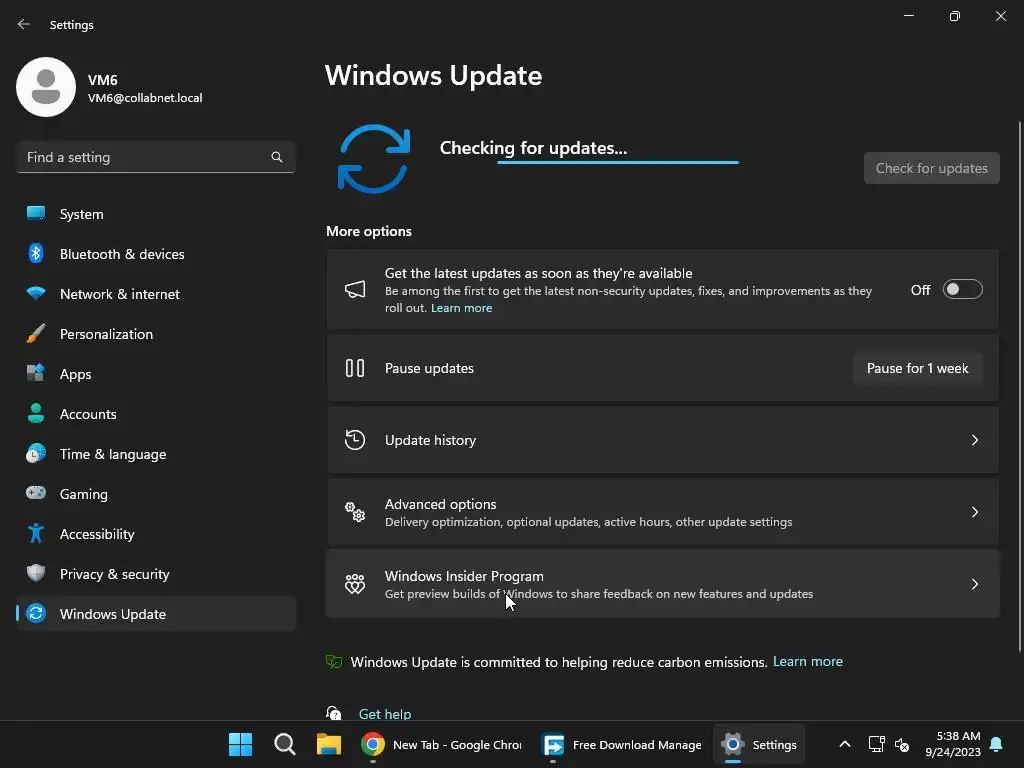
Task: Open System settings category
Action: pyautogui.click(x=155, y=214)
